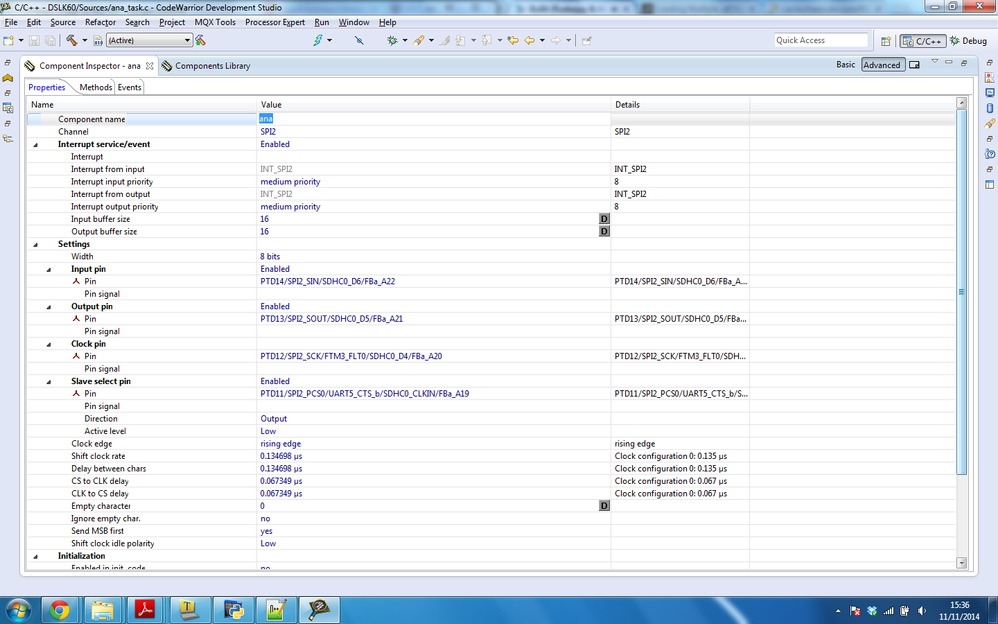Click the Shift clock rate value 0.134698 µs
998x624 pixels.
point(281,456)
